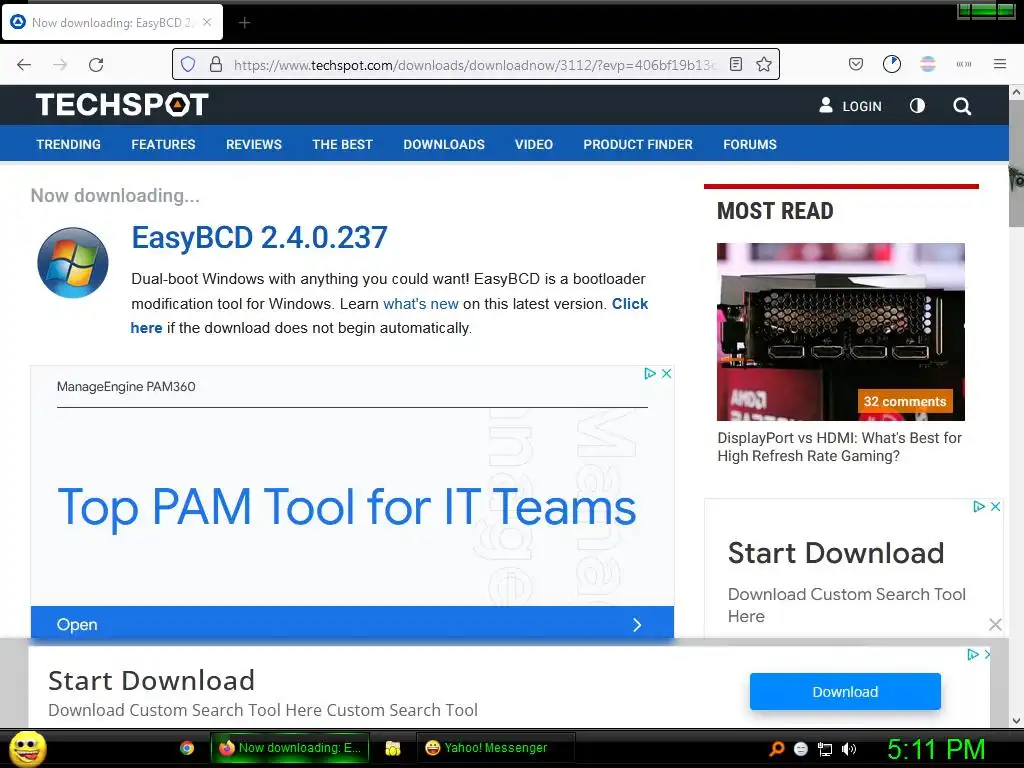Open the network tray icon
Image resolution: width=1024 pixels, height=768 pixels.
pos(825,749)
